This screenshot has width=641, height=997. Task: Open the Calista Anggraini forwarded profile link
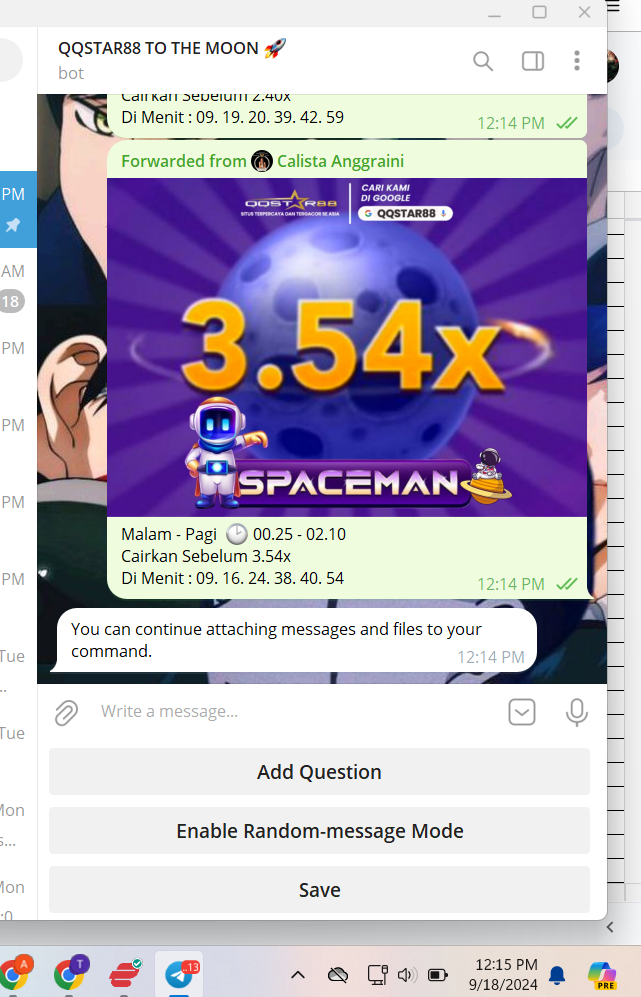[340, 162]
